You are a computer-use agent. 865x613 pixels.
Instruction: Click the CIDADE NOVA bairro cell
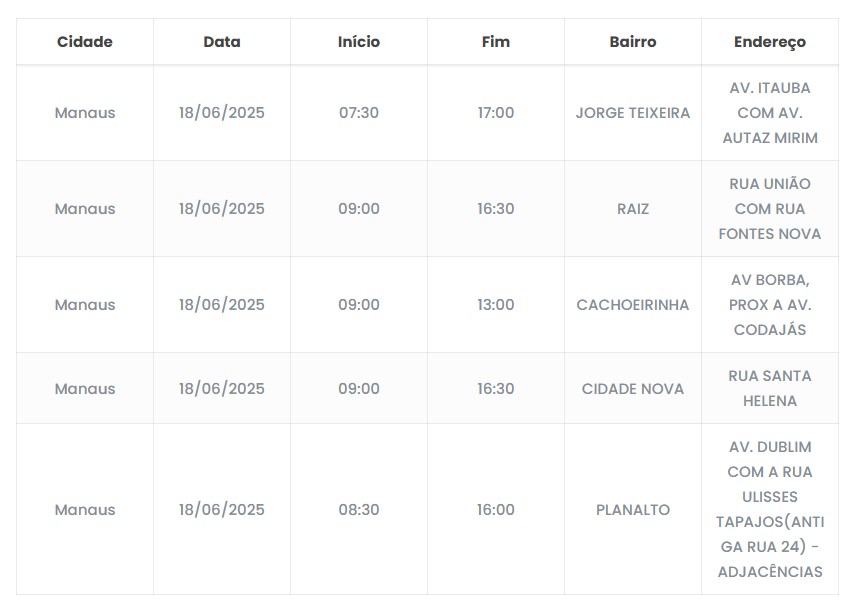(633, 389)
